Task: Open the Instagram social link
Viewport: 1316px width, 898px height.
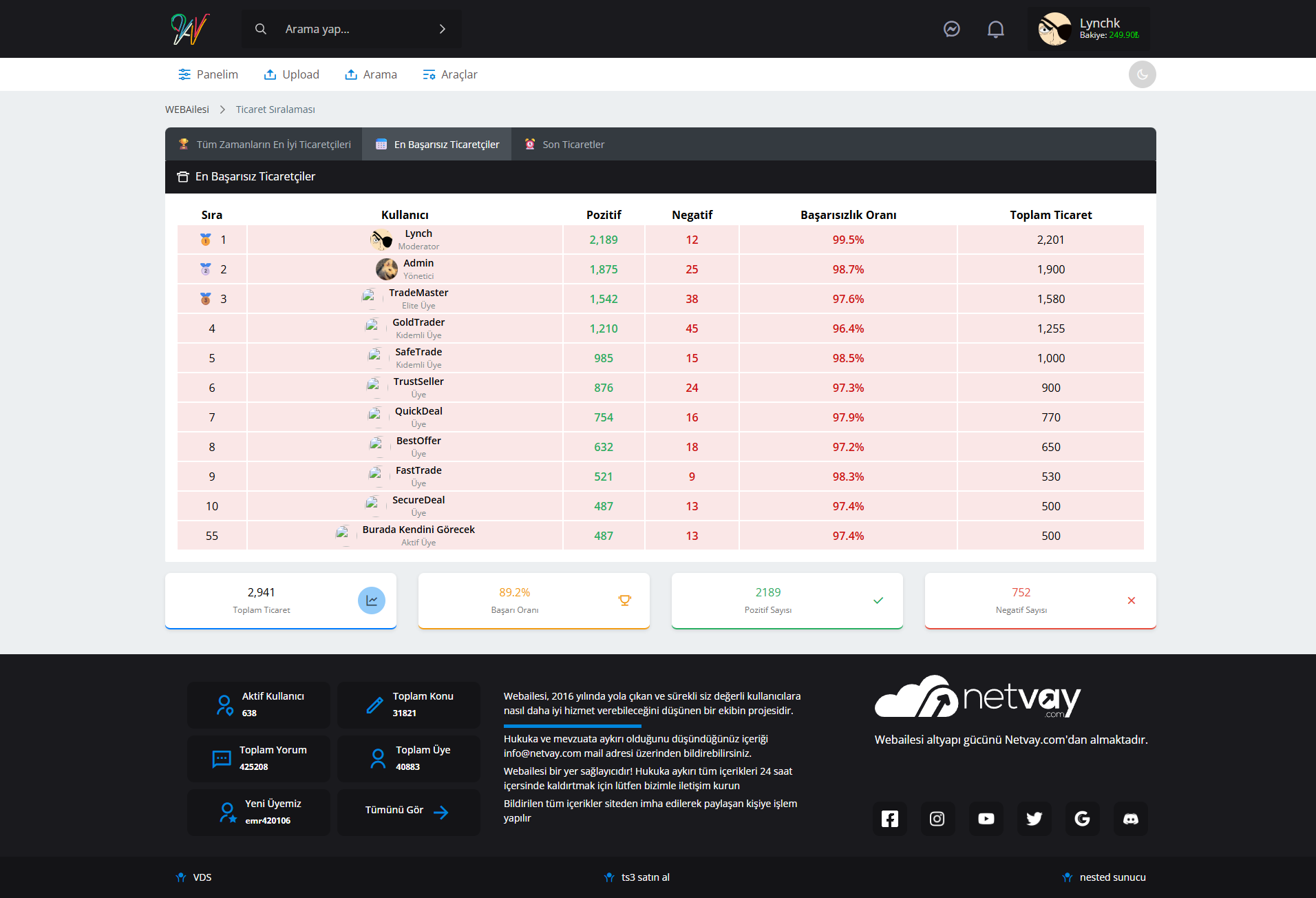Action: click(x=937, y=819)
